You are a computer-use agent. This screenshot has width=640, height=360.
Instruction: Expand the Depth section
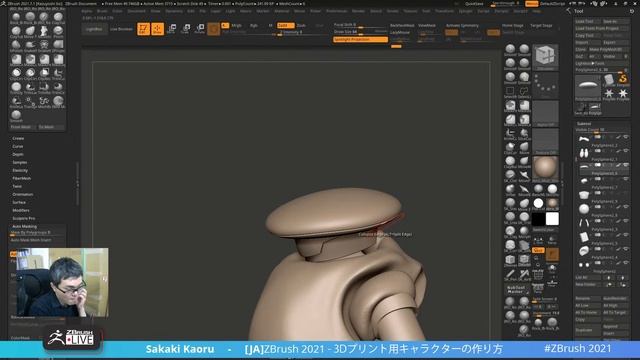pos(18,154)
